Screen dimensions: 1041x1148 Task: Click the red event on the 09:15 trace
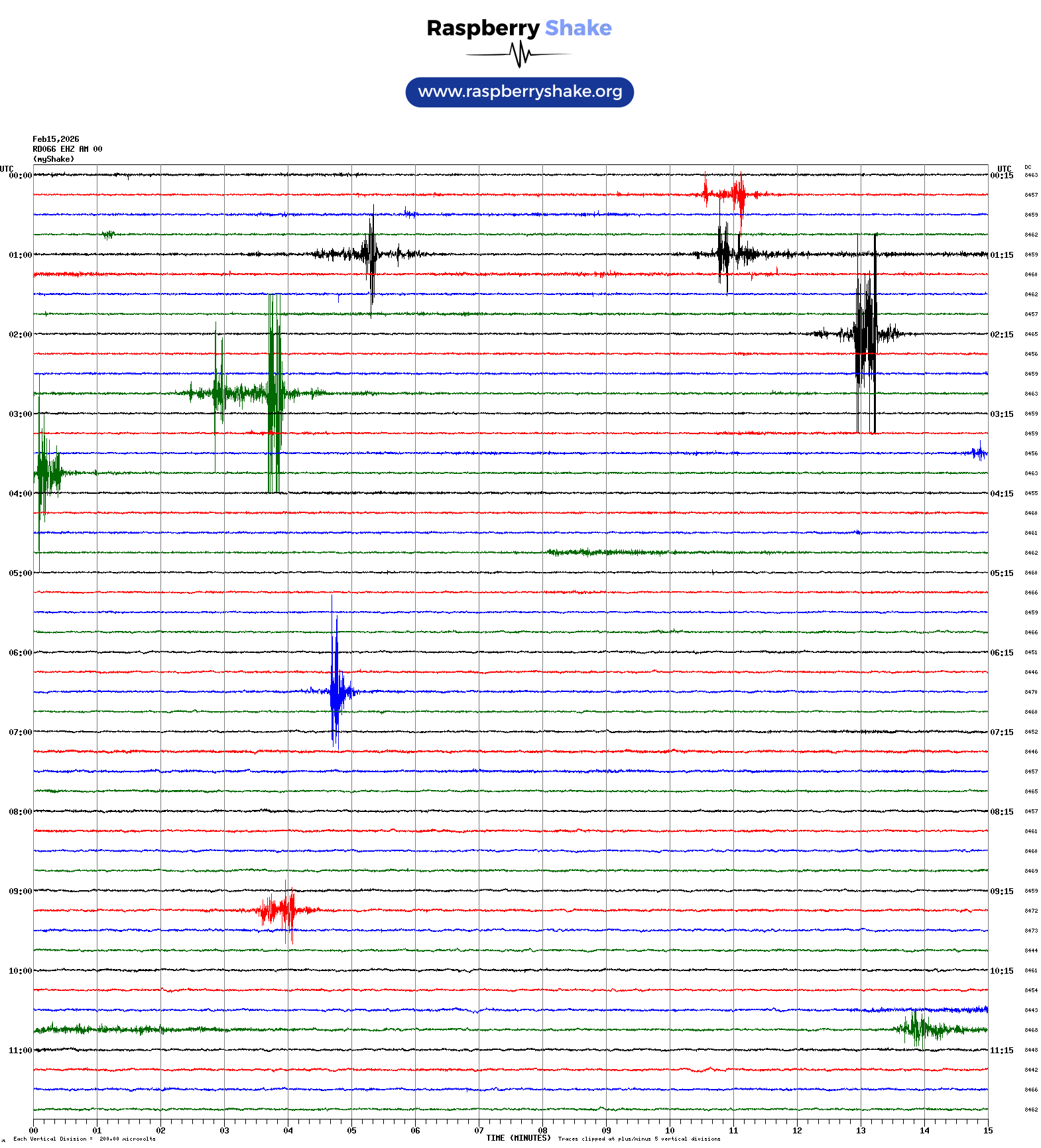[285, 910]
